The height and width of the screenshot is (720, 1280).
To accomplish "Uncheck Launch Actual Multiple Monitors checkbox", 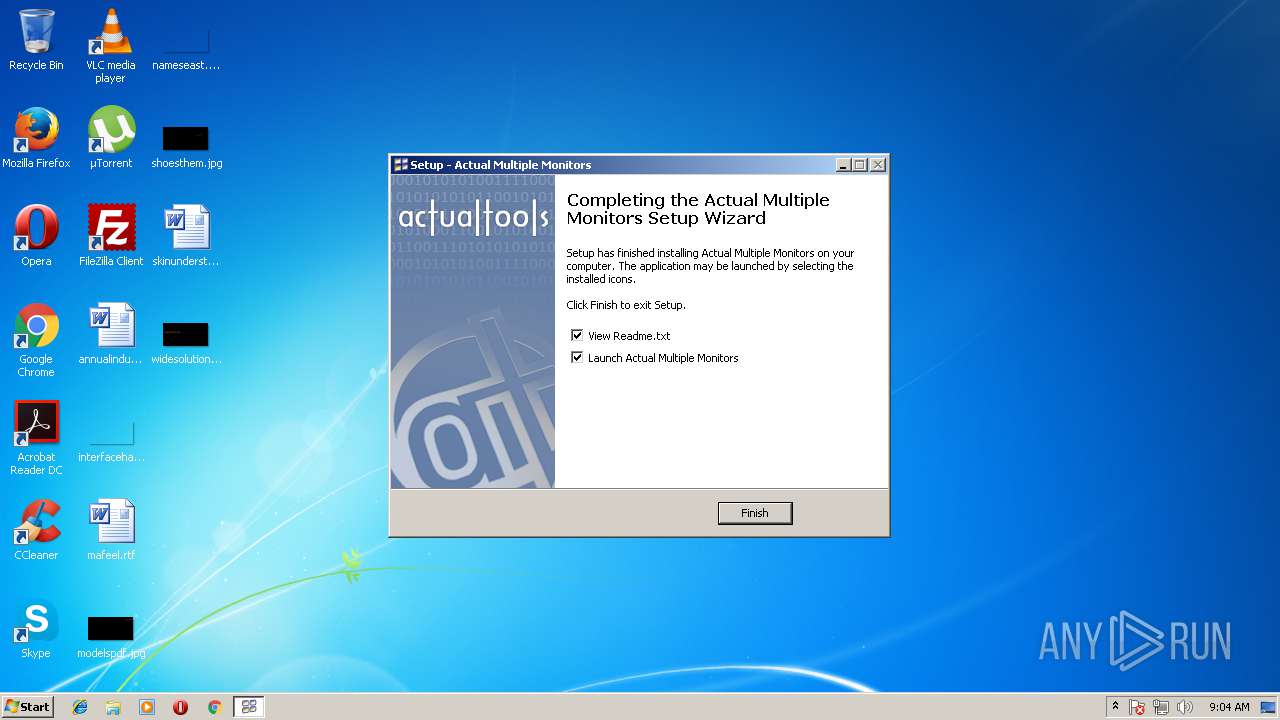I will pos(577,358).
